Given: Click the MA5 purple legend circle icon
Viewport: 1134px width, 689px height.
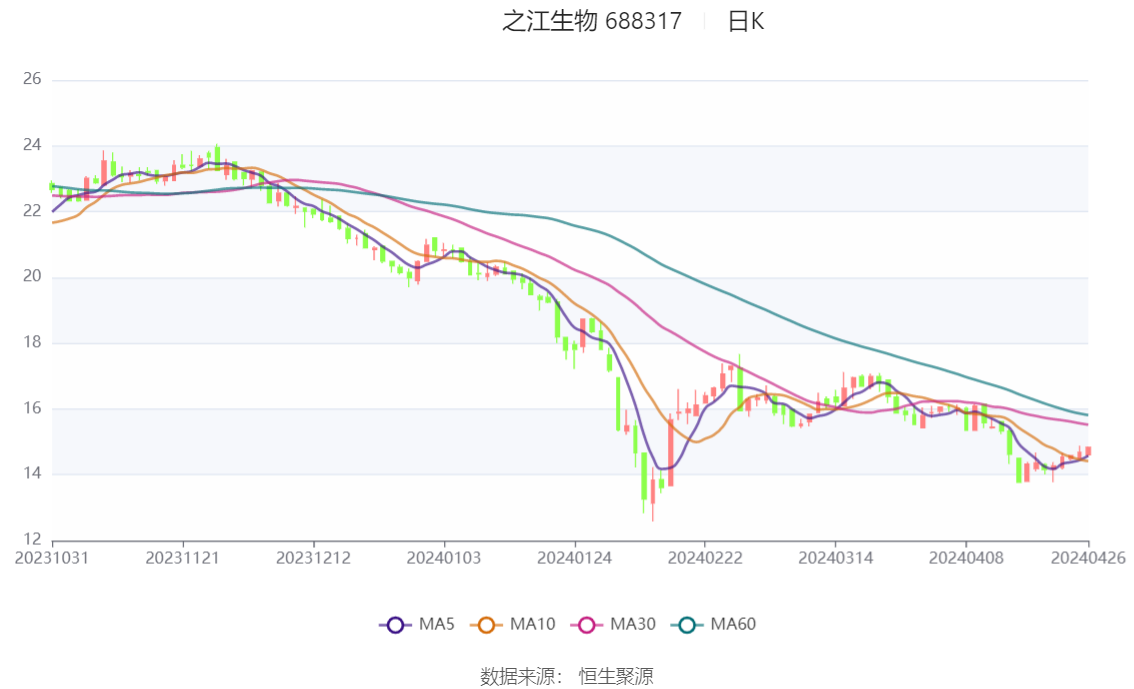Looking at the screenshot, I should tap(395, 625).
